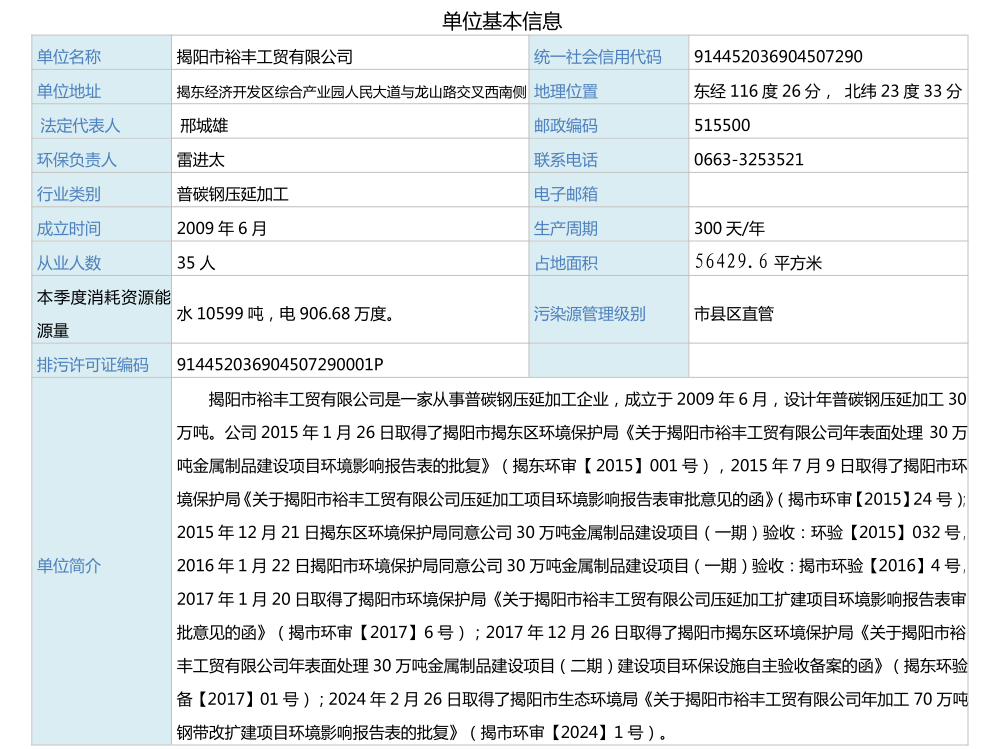1000x749 pixels.
Task: Select the 成立时间 label
Action: coord(69,229)
